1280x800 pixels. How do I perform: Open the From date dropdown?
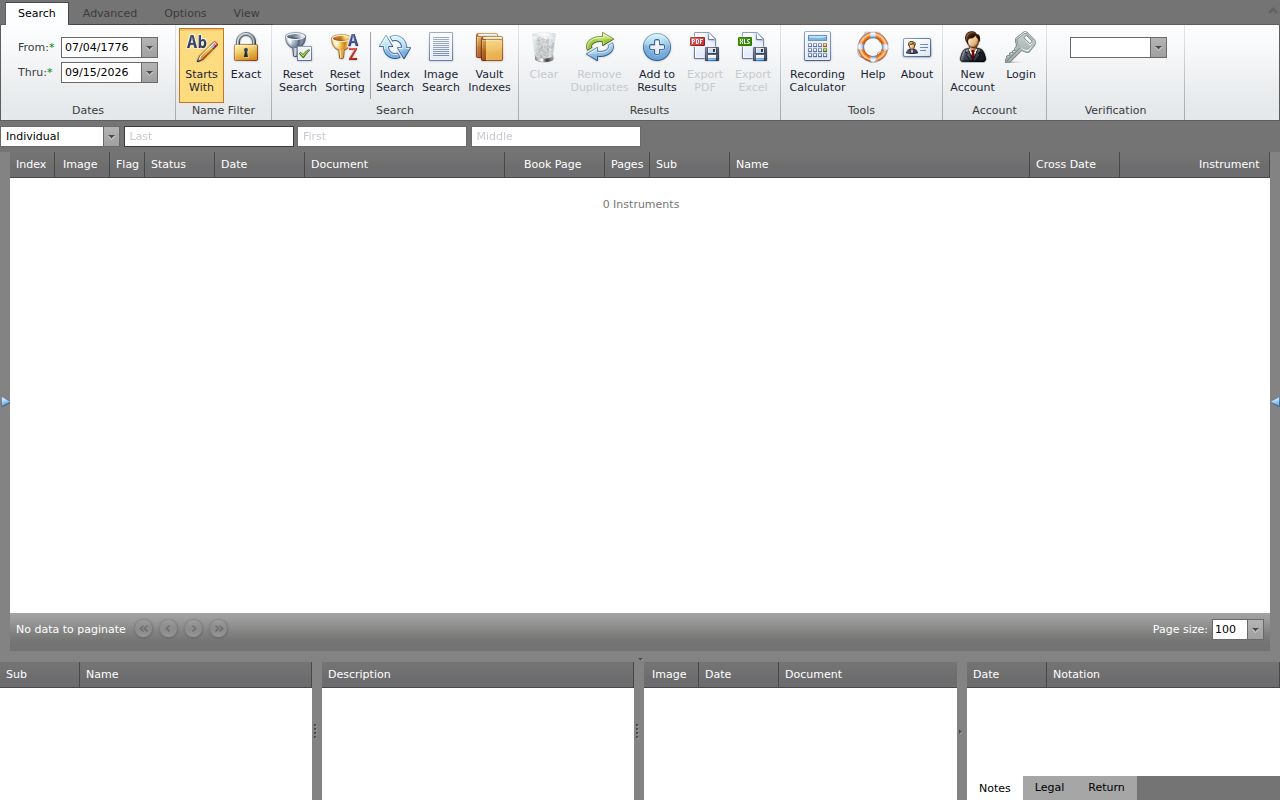150,47
